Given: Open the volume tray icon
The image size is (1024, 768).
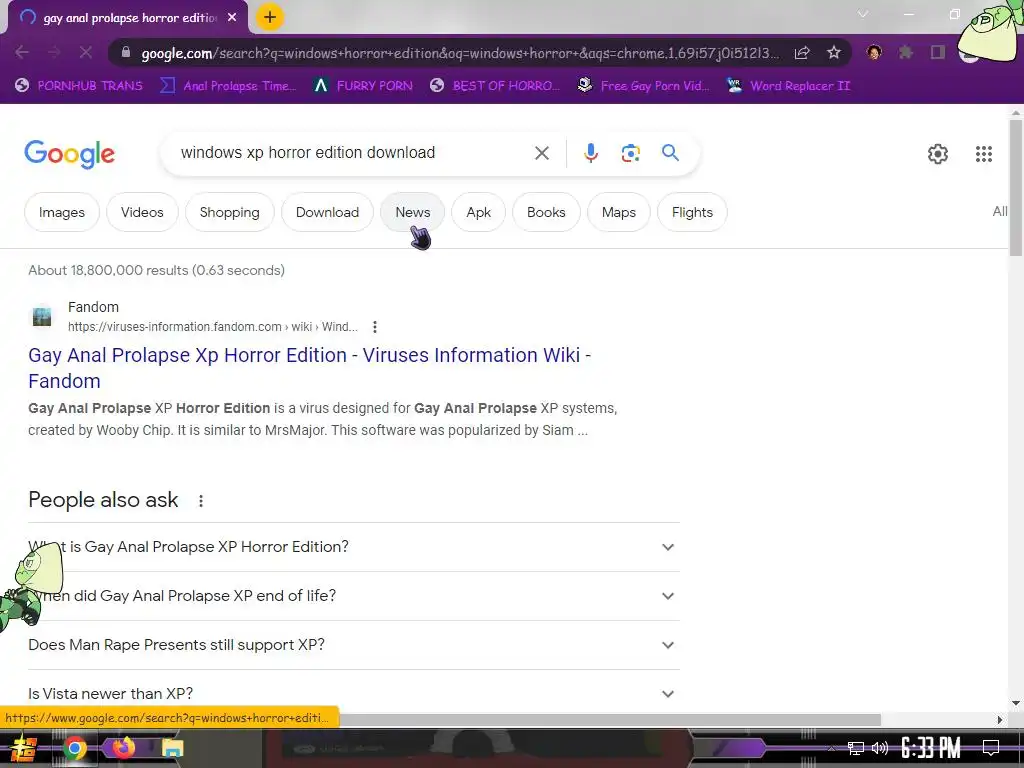Looking at the screenshot, I should pyautogui.click(x=880, y=748).
